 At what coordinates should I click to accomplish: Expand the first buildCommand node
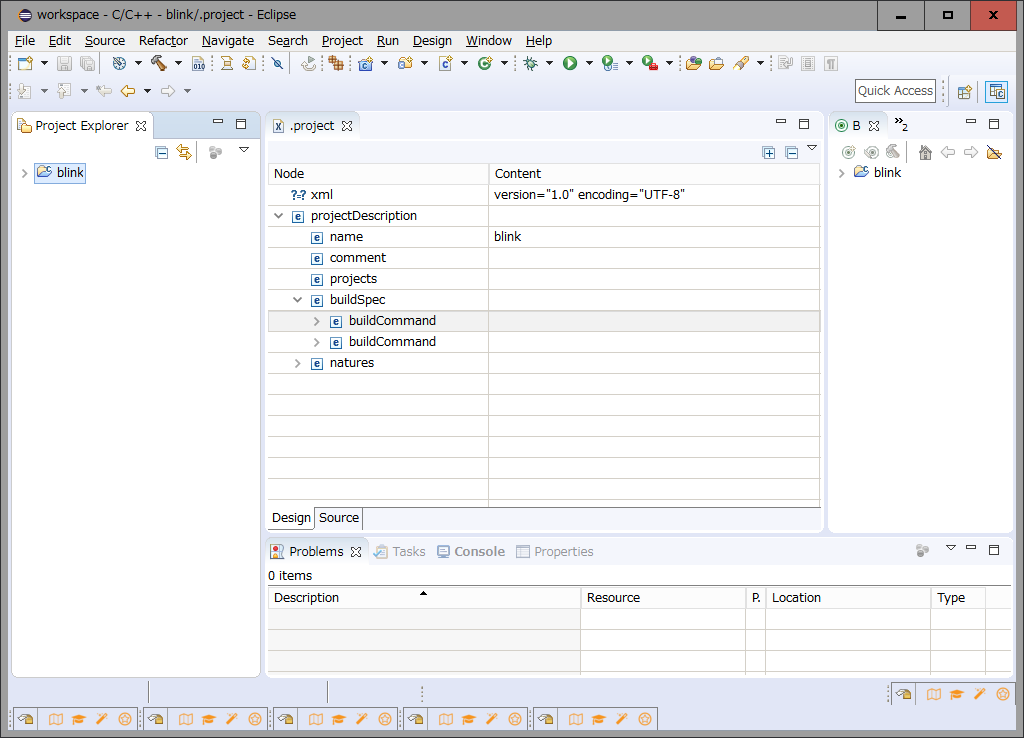(x=317, y=321)
